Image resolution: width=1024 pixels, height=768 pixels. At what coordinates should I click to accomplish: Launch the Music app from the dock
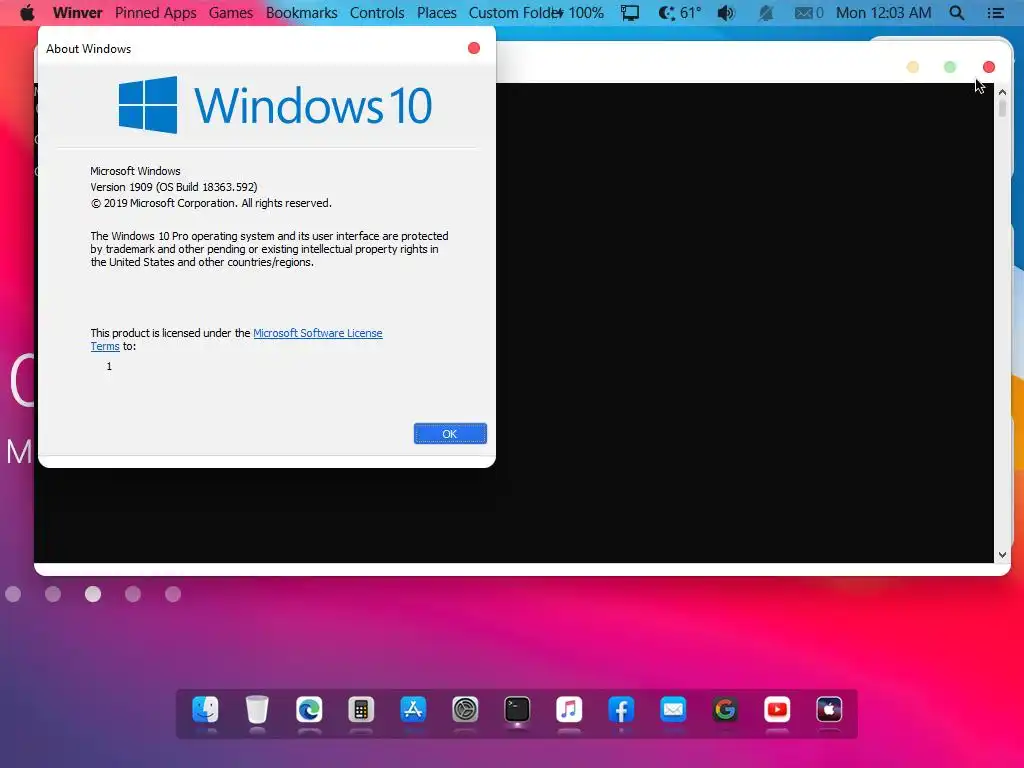(x=569, y=710)
